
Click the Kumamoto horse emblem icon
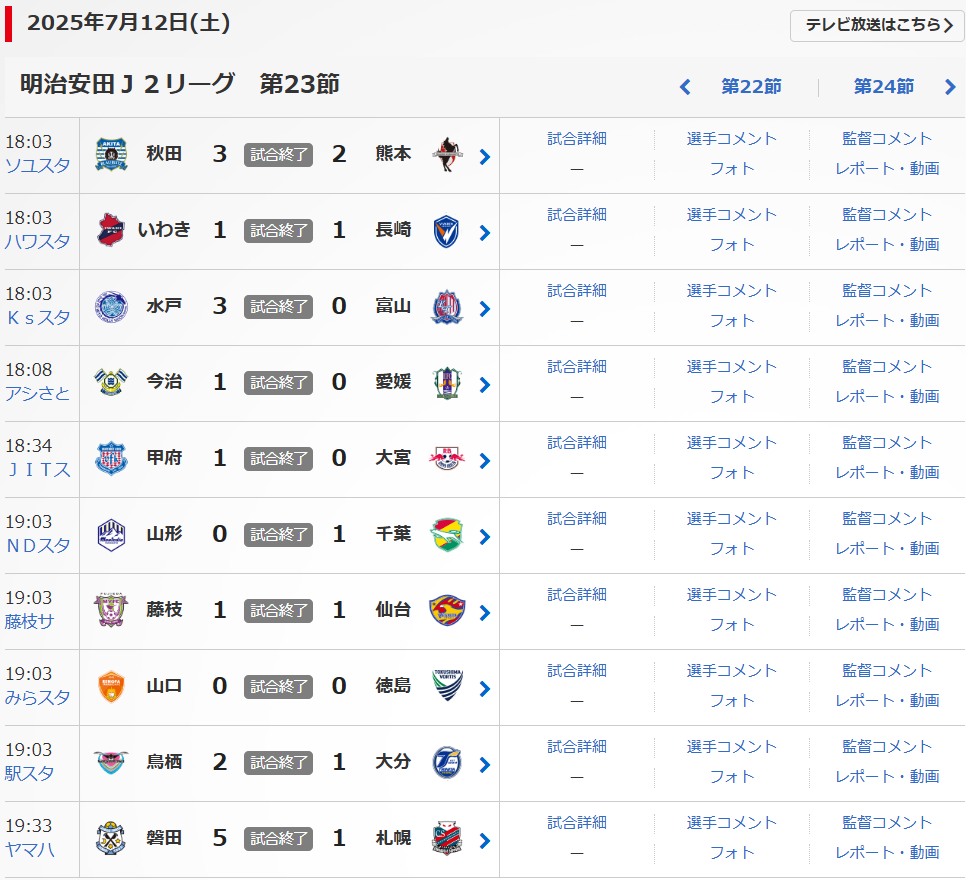pos(448,154)
